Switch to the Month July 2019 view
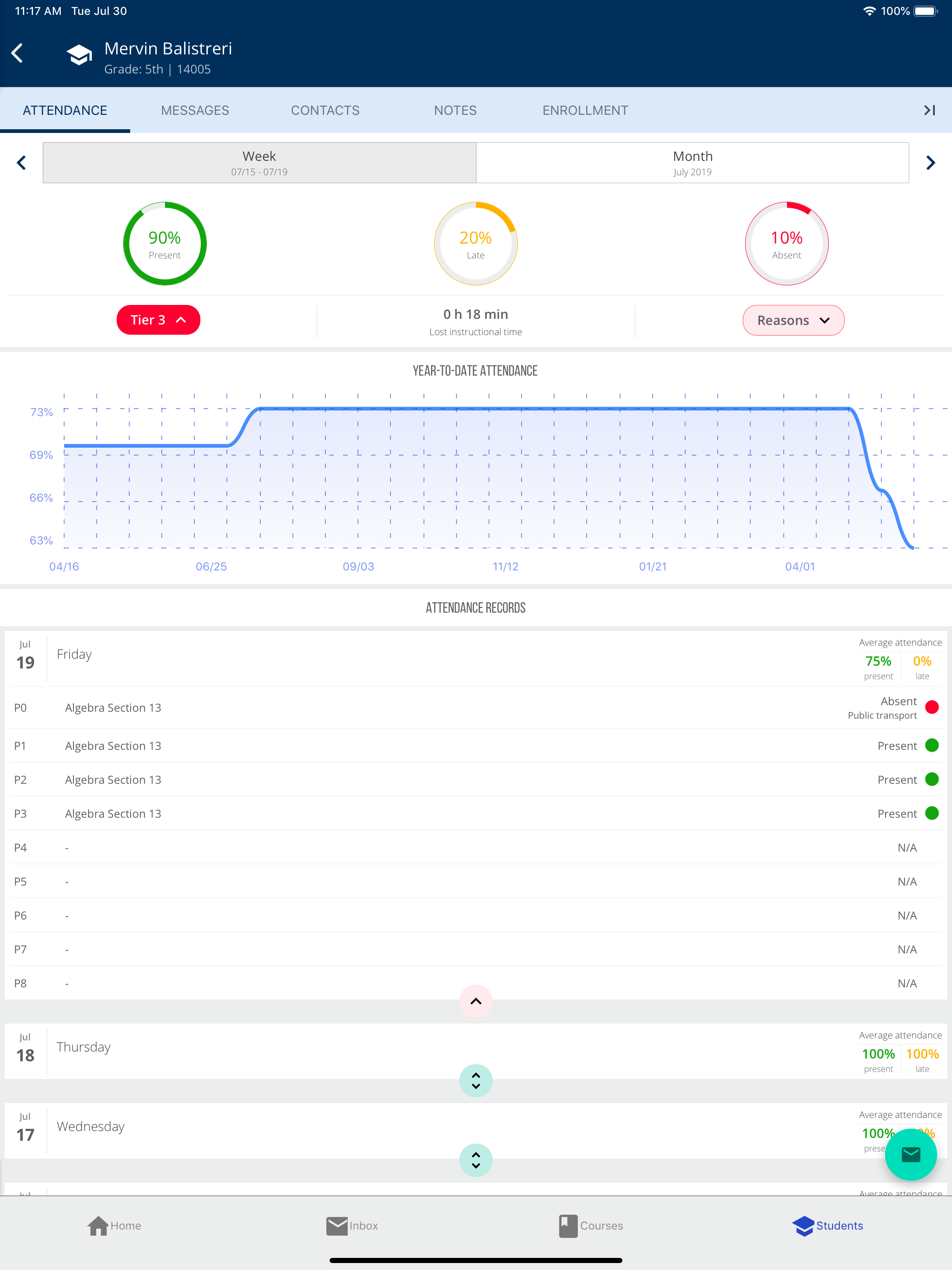Screen dimensions: 952x1270 (x=693, y=163)
